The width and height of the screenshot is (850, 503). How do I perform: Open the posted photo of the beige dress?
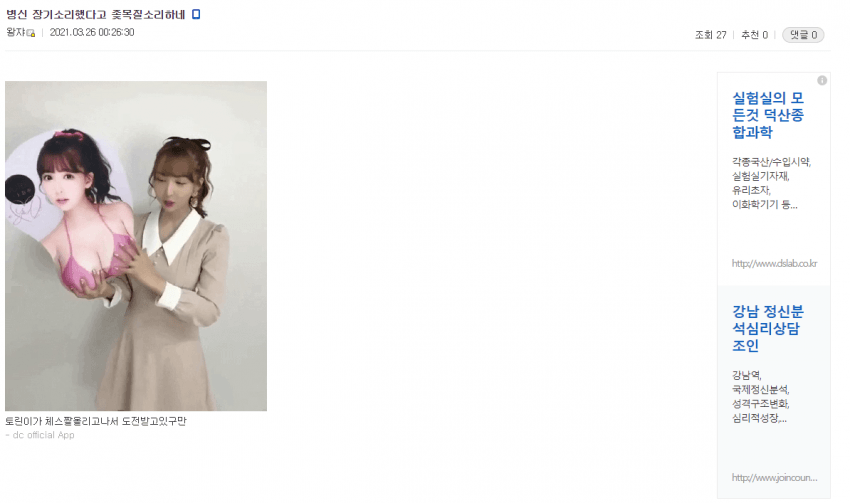point(136,246)
